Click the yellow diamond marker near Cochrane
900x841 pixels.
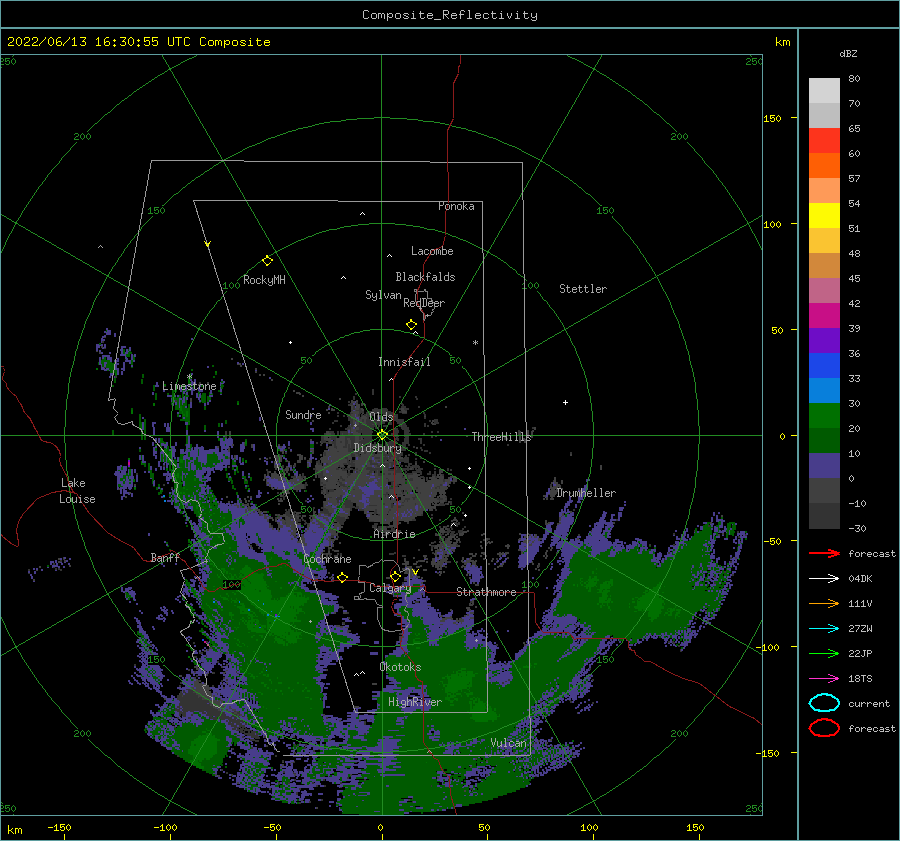point(343,578)
